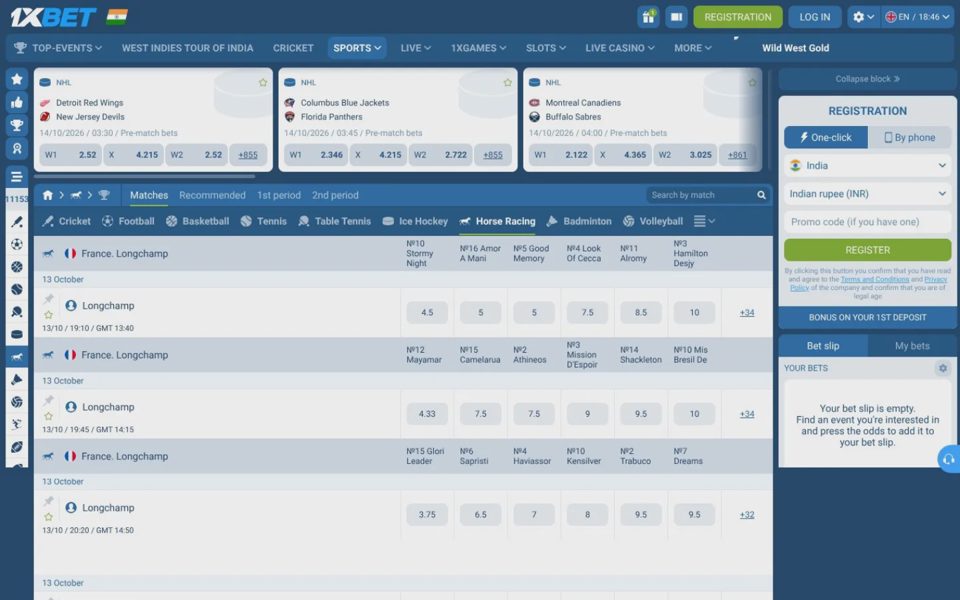
Task: Open the hamburger menu in left sidebar
Action: [x=17, y=177]
